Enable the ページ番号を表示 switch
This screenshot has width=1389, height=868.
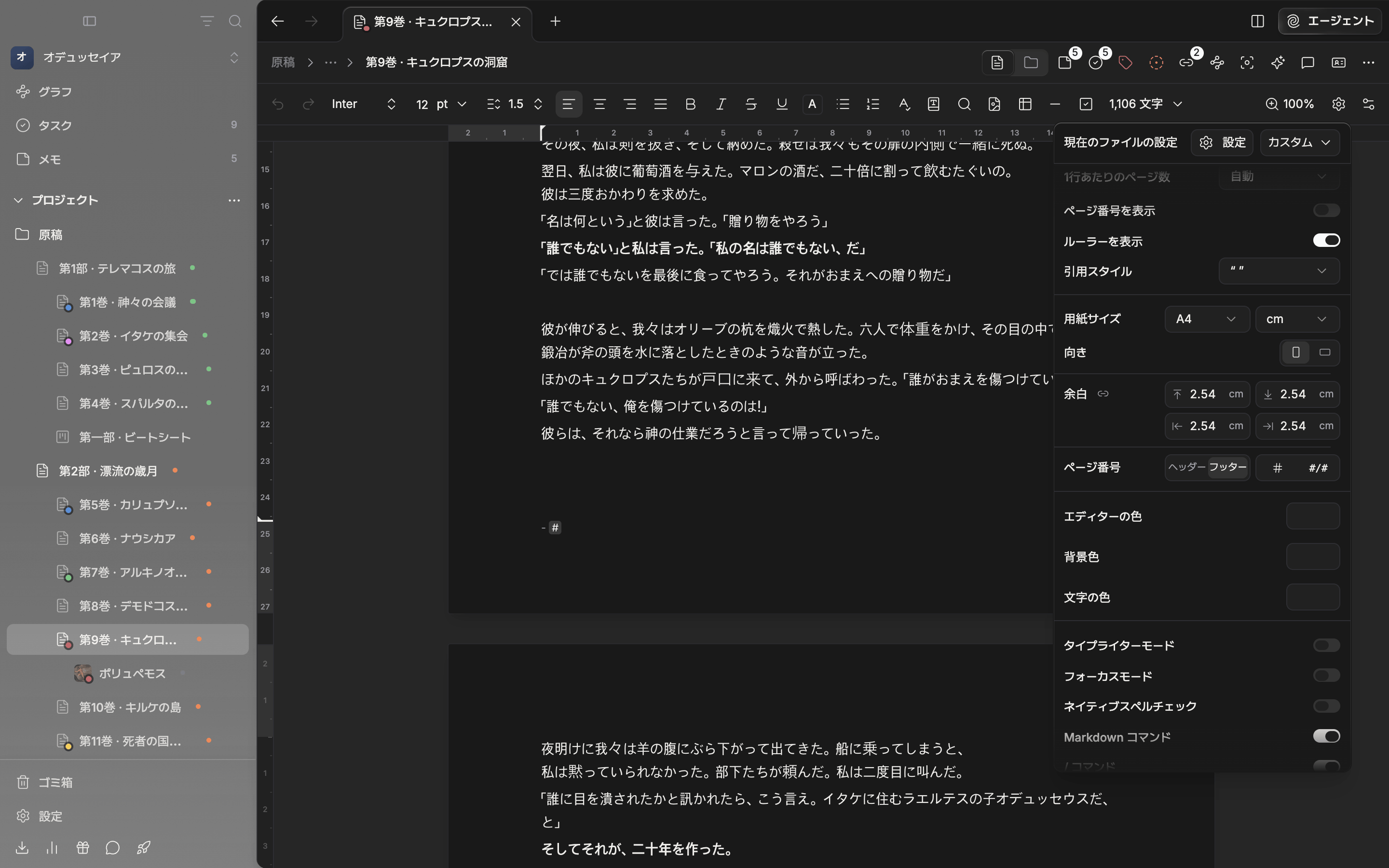click(1326, 211)
